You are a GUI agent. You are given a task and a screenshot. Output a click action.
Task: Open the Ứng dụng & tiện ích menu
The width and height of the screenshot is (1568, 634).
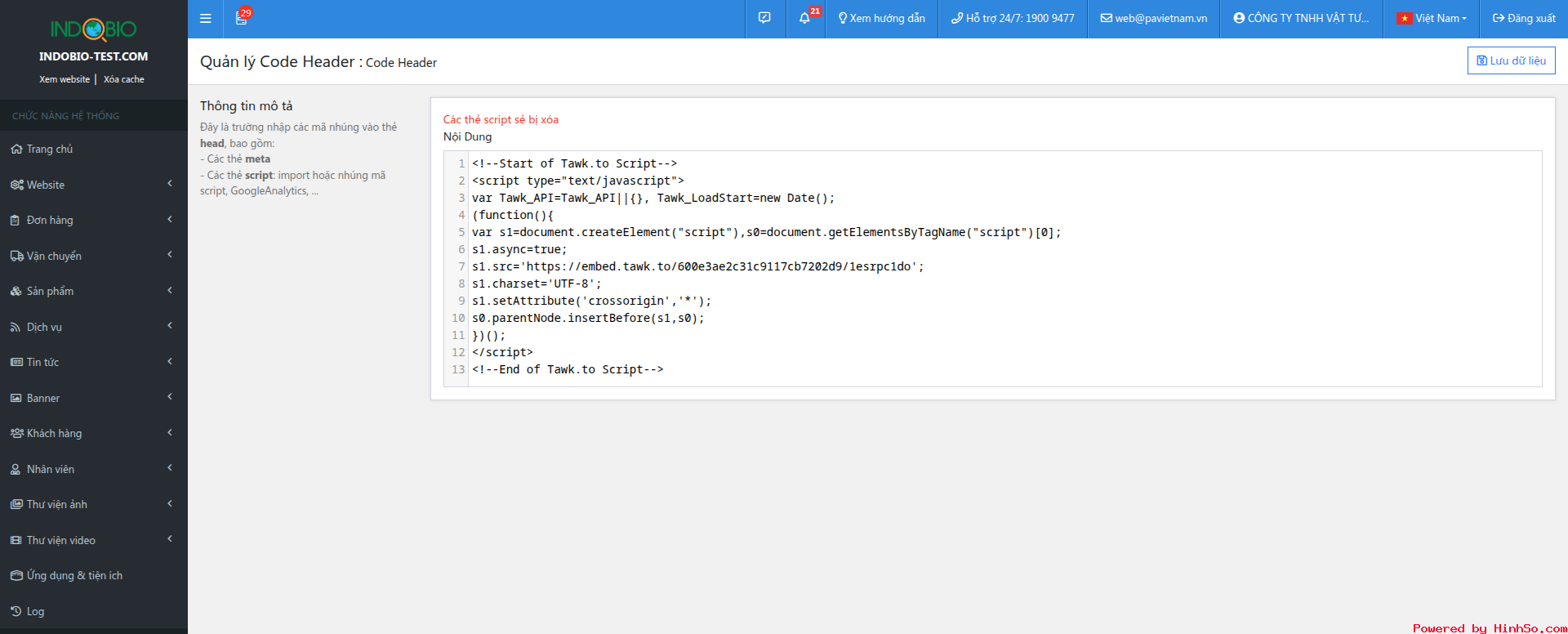(94, 576)
